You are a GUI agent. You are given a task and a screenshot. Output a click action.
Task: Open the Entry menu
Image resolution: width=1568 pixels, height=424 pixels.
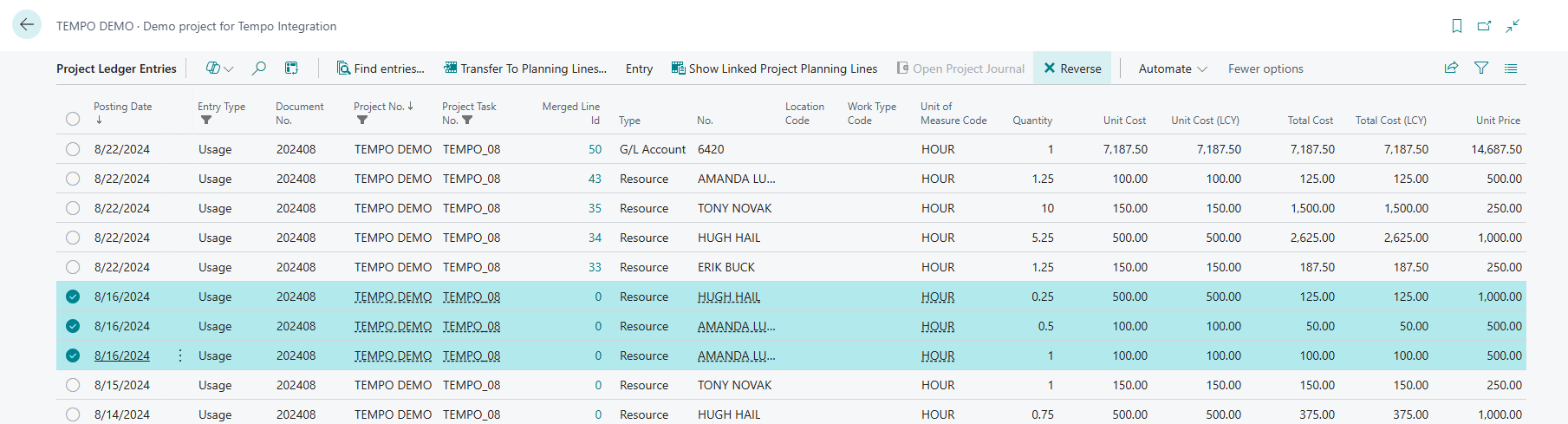point(639,68)
